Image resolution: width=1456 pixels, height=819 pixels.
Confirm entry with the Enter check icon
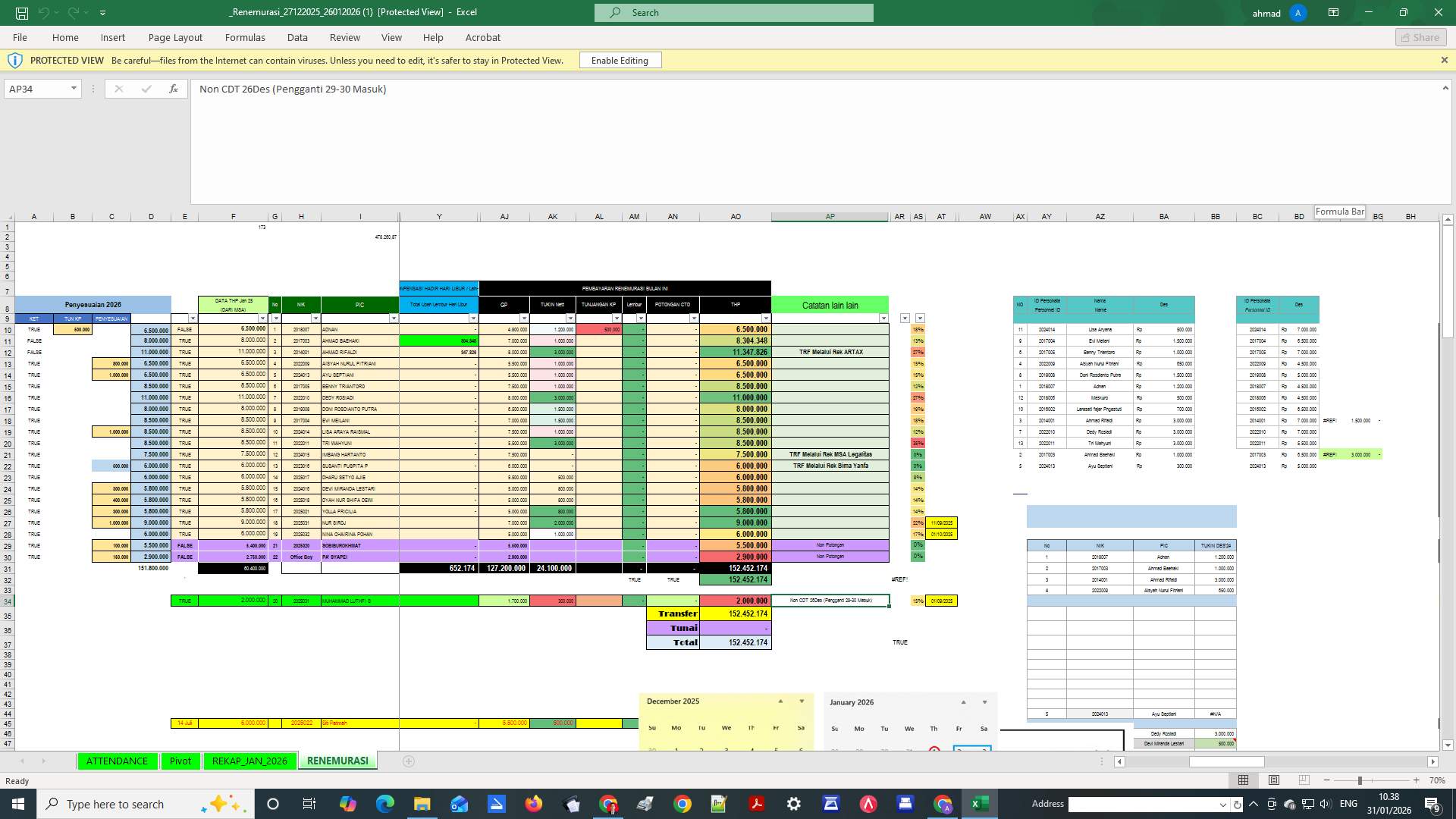click(x=146, y=89)
